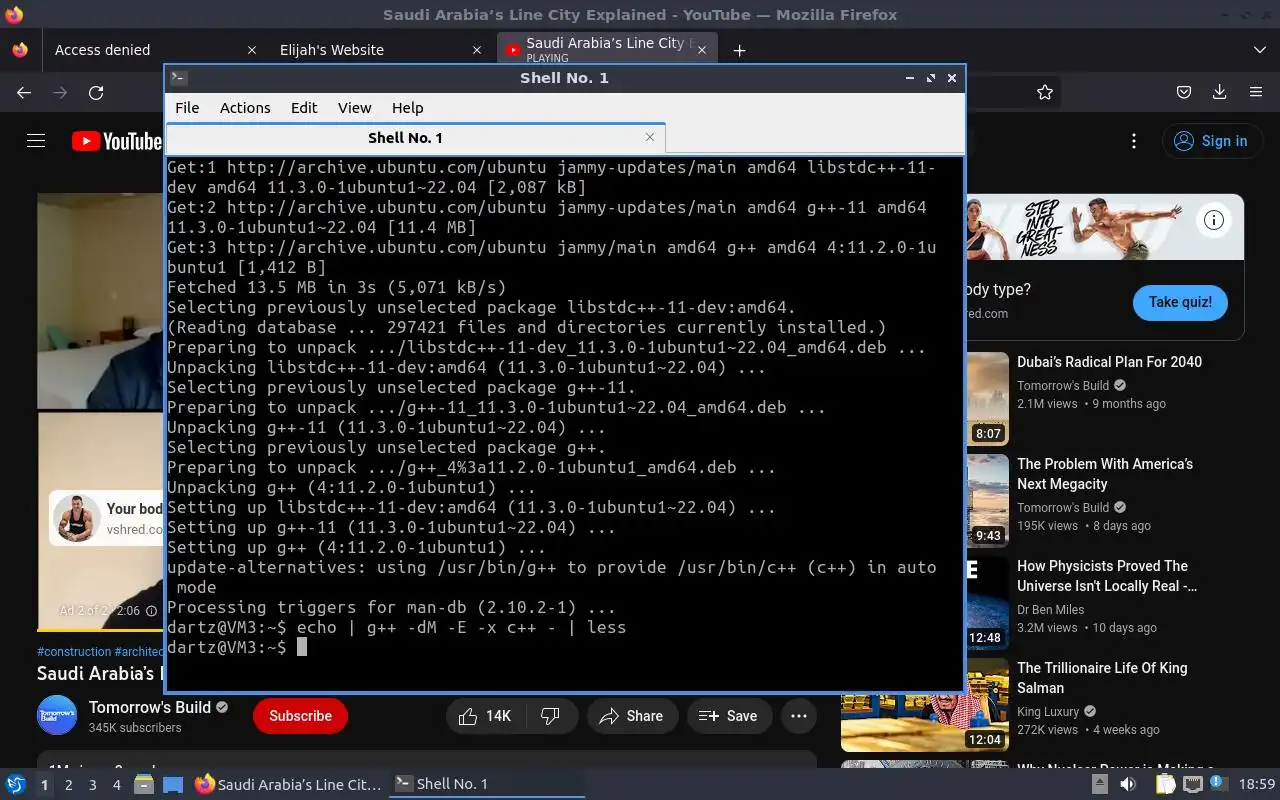The width and height of the screenshot is (1280, 800).
Task: Open the Actions menu in the terminal
Action: point(245,108)
